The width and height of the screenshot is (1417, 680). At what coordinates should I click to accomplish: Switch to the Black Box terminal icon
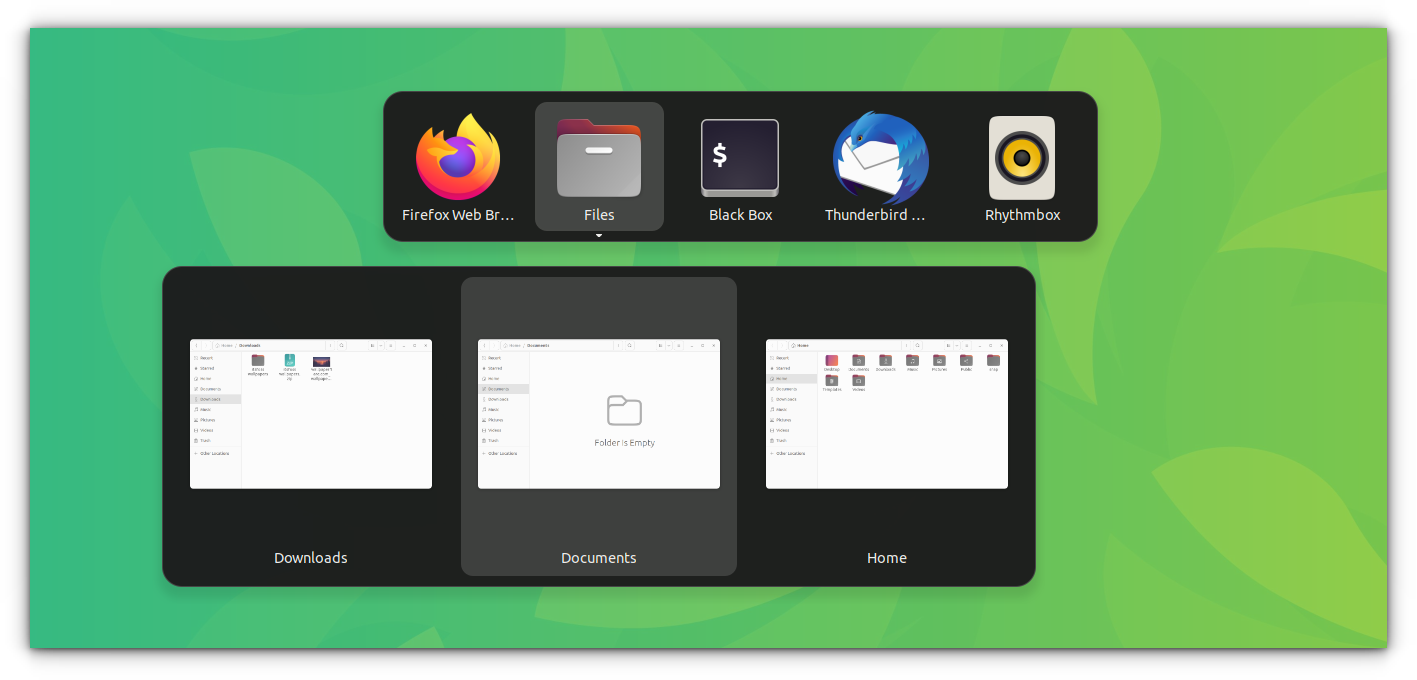click(740, 158)
